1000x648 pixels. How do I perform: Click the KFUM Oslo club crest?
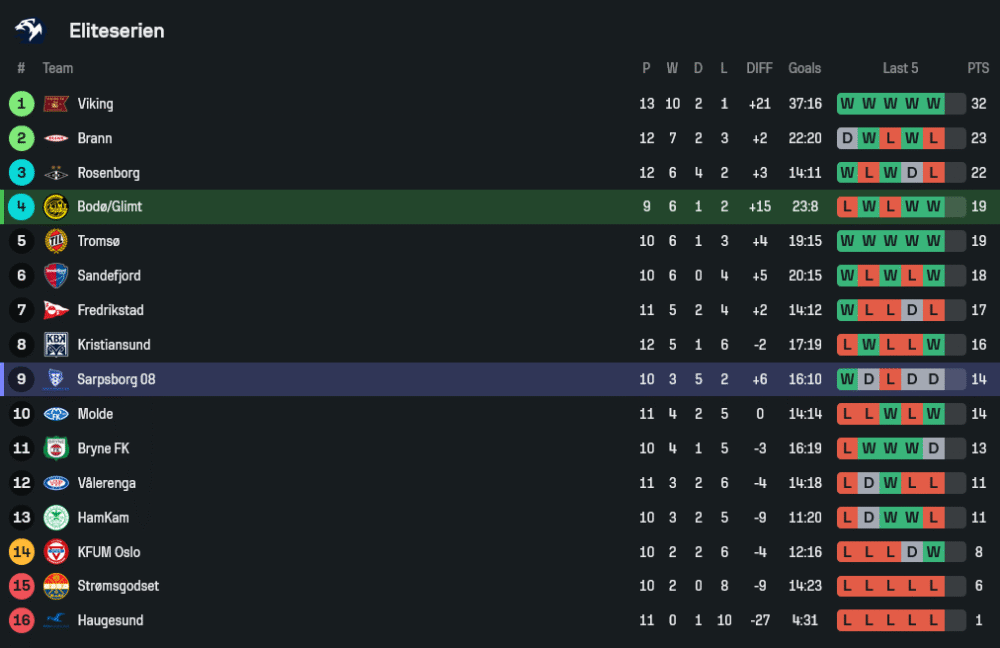click(56, 552)
